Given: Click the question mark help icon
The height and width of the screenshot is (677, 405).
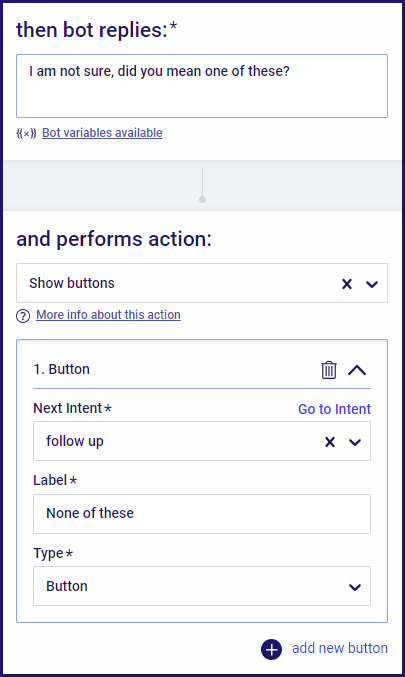Looking at the screenshot, I should pyautogui.click(x=23, y=316).
